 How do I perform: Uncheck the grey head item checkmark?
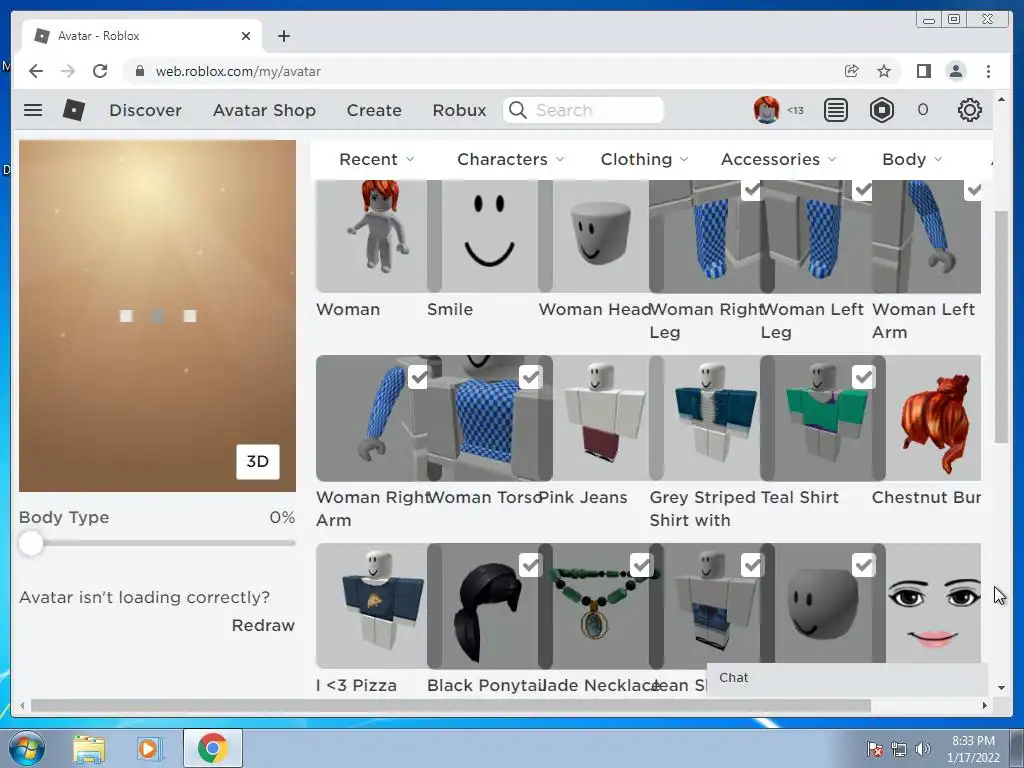pyautogui.click(x=863, y=565)
